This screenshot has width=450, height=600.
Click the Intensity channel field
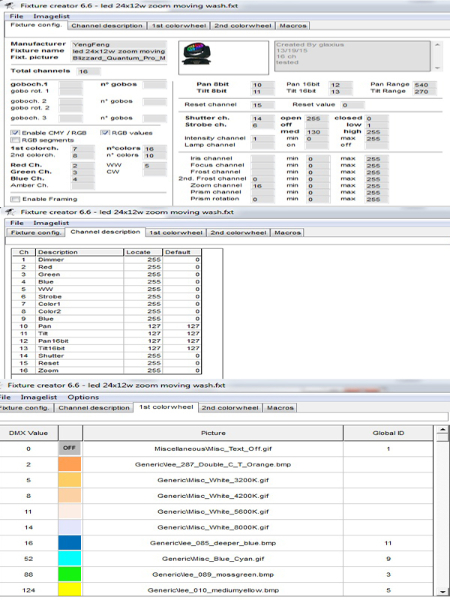pyautogui.click(x=262, y=139)
